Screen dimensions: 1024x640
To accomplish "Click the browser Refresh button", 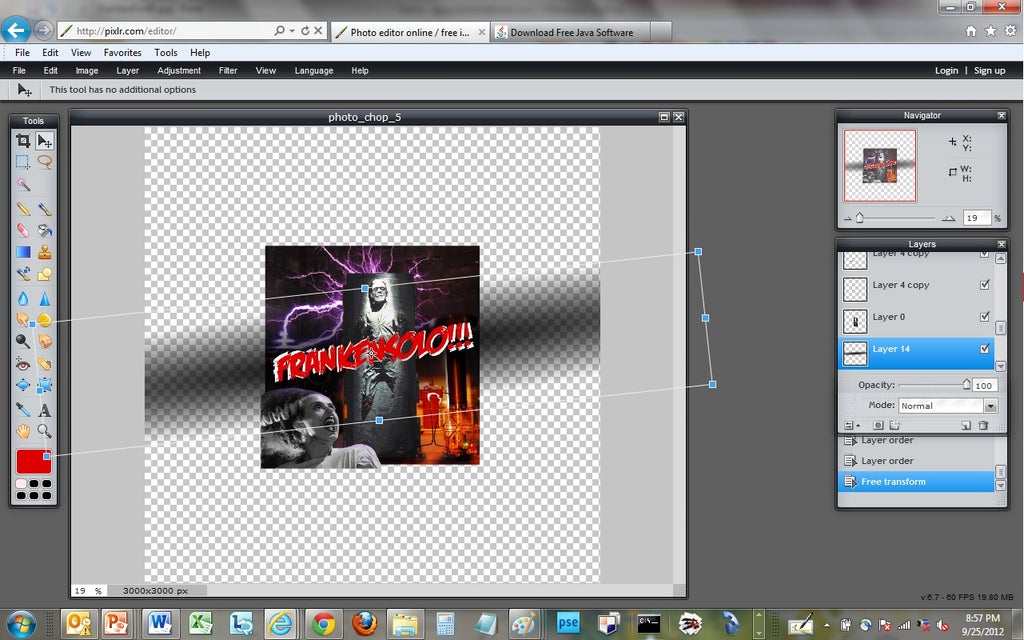I will [x=305, y=31].
